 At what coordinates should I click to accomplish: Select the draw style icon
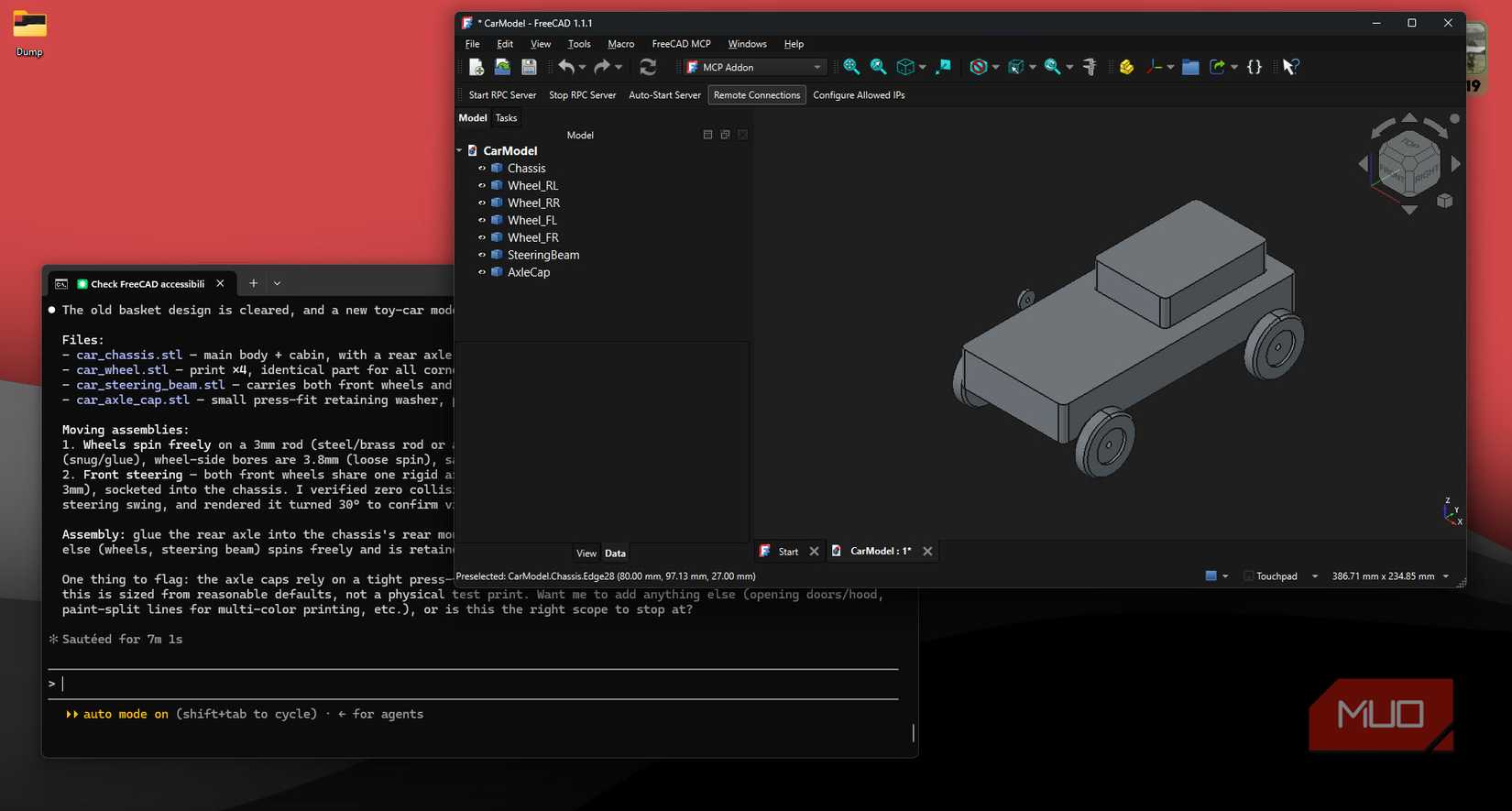[x=979, y=67]
